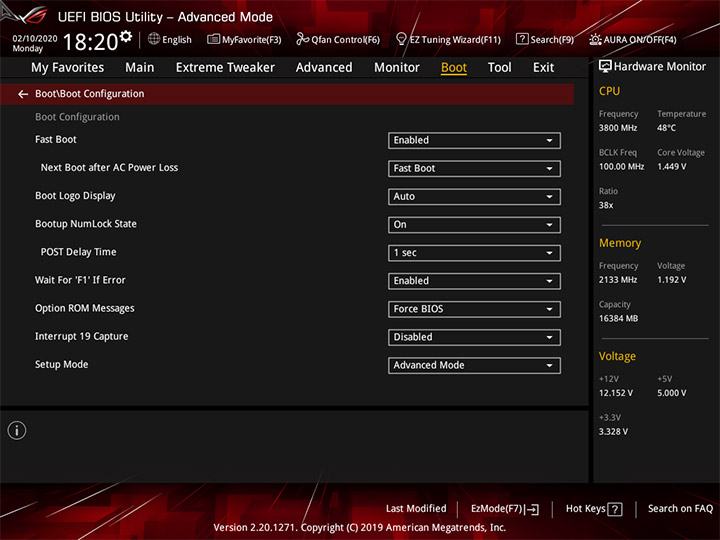This screenshot has width=720, height=540.
Task: Click Wait For 'F1' If Error label
Action: pyautogui.click(x=80, y=280)
